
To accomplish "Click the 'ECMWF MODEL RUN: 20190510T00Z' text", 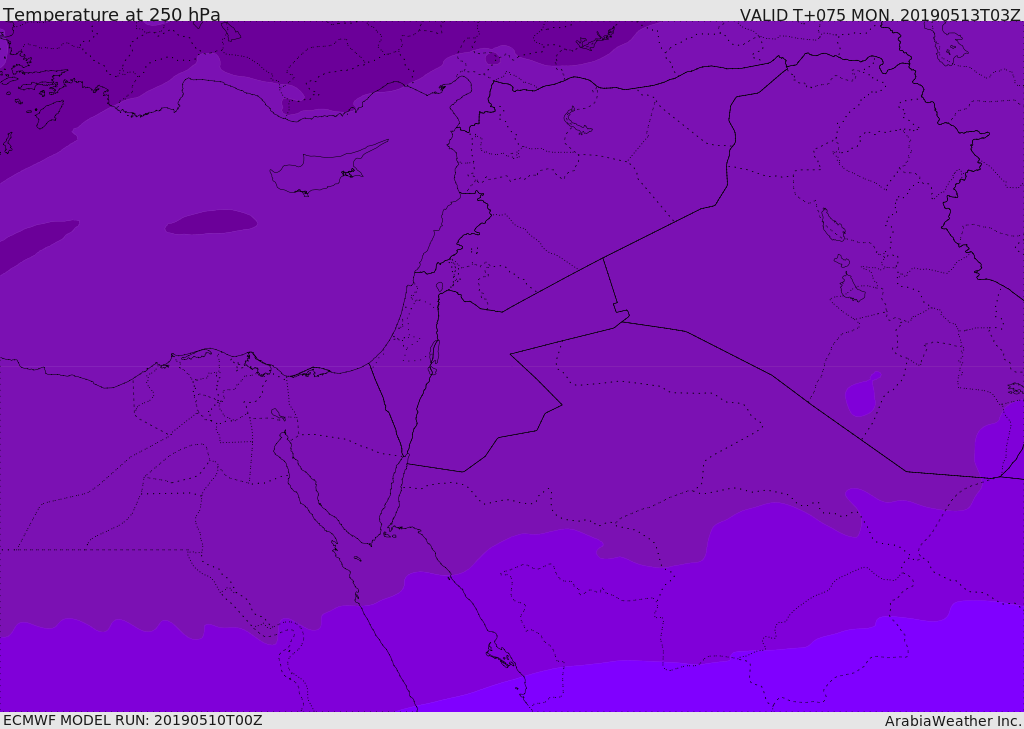I will click(x=133, y=720).
